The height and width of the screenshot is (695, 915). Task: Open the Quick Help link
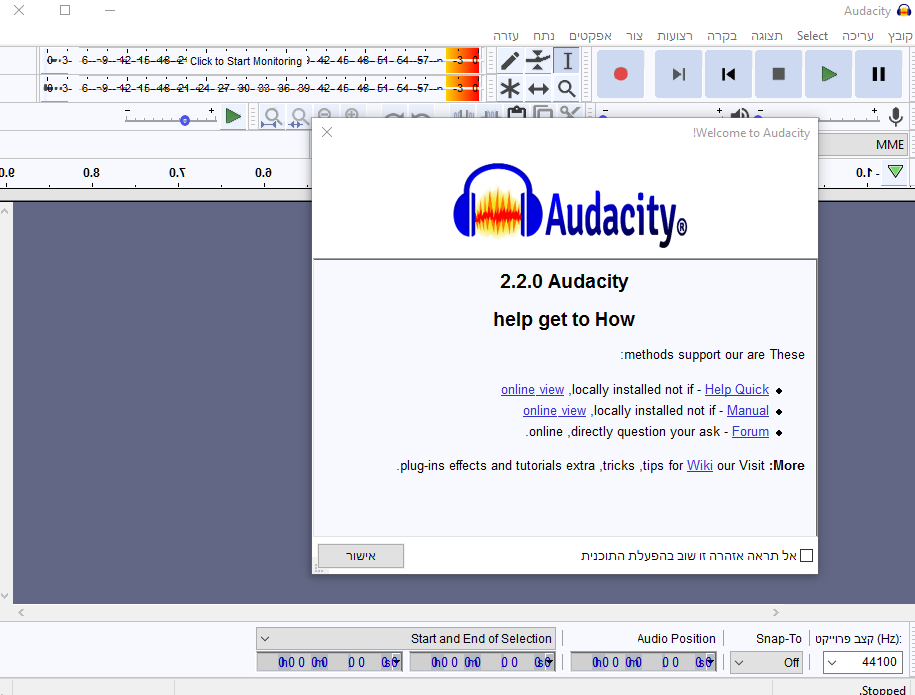pos(736,389)
